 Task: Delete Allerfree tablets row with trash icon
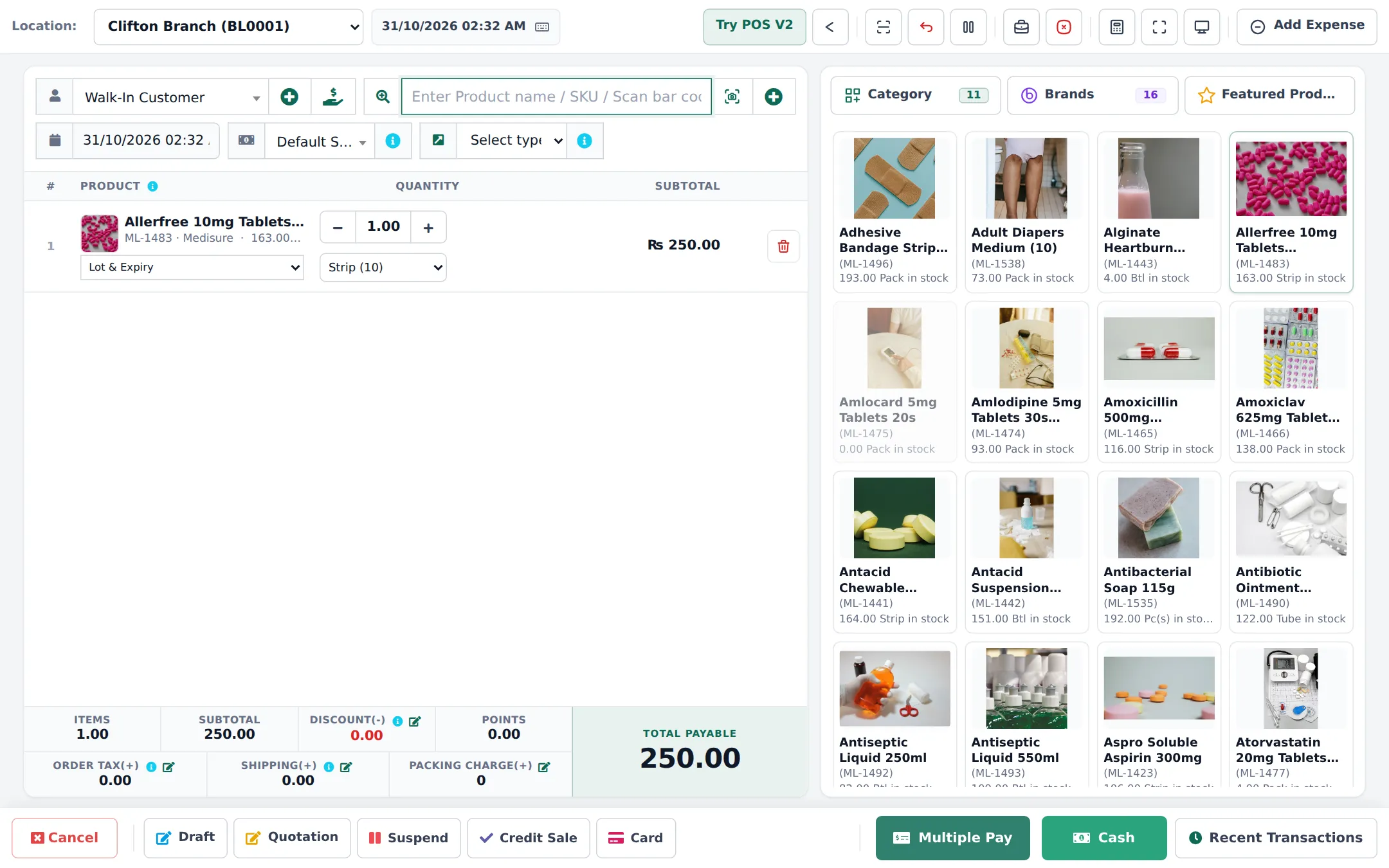(x=783, y=246)
